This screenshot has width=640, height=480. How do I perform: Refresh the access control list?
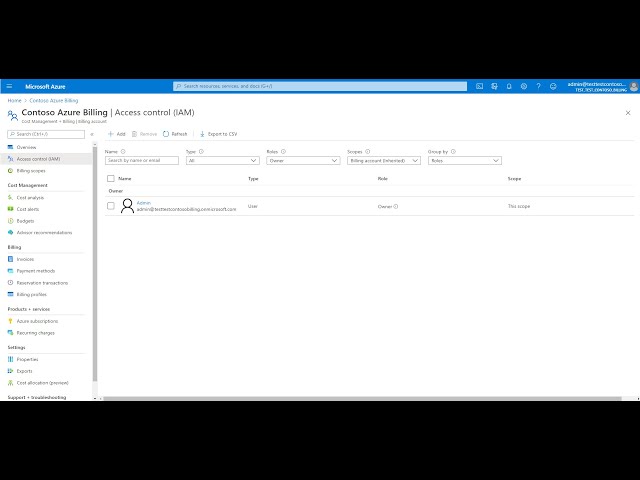coord(175,134)
